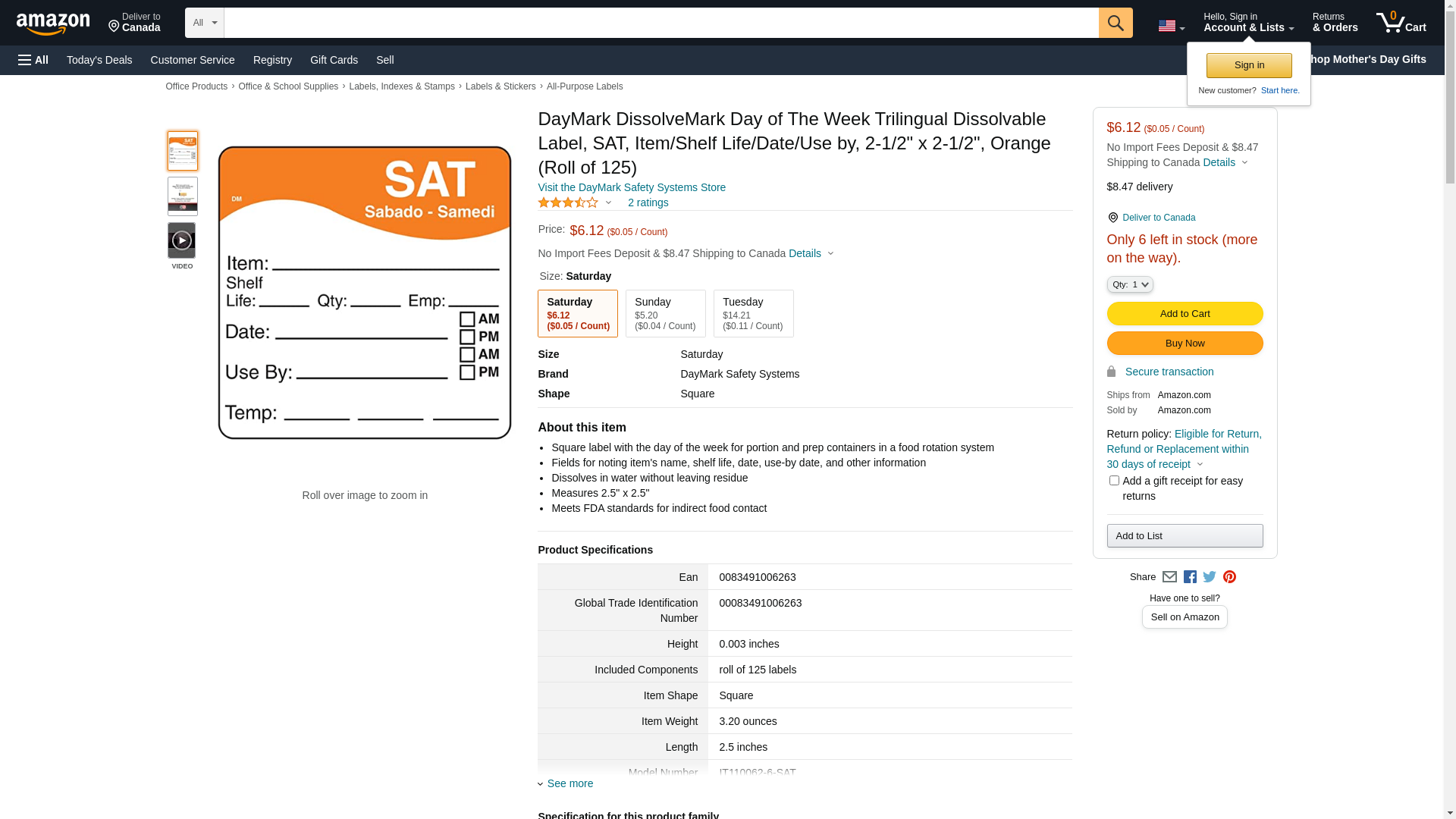Play the product video thumbnail
Viewport: 1456px width, 819px height.
181,240
